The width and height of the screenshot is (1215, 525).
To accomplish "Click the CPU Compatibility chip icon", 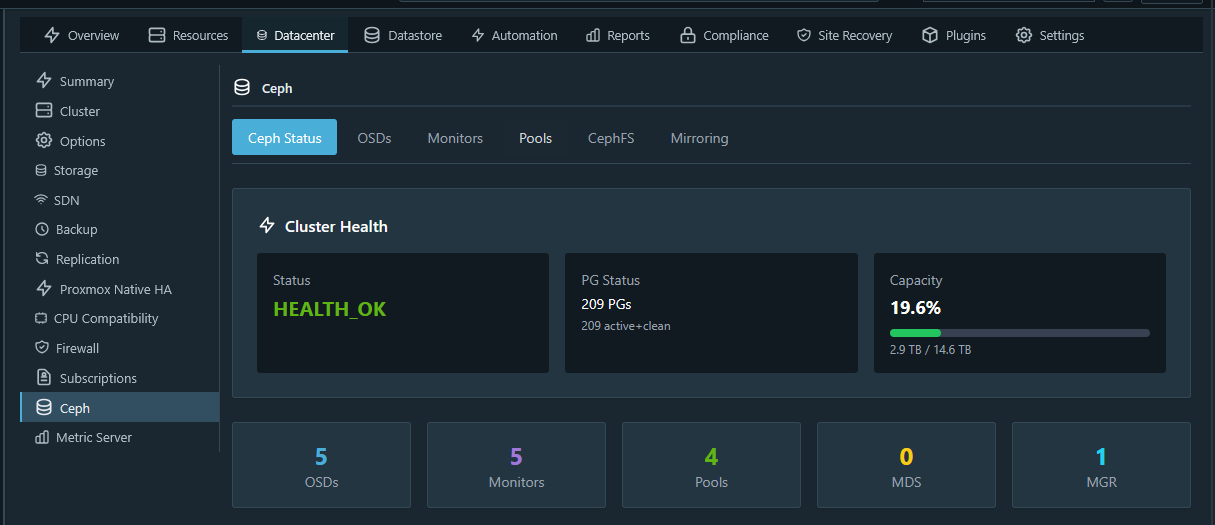I will pos(41,318).
